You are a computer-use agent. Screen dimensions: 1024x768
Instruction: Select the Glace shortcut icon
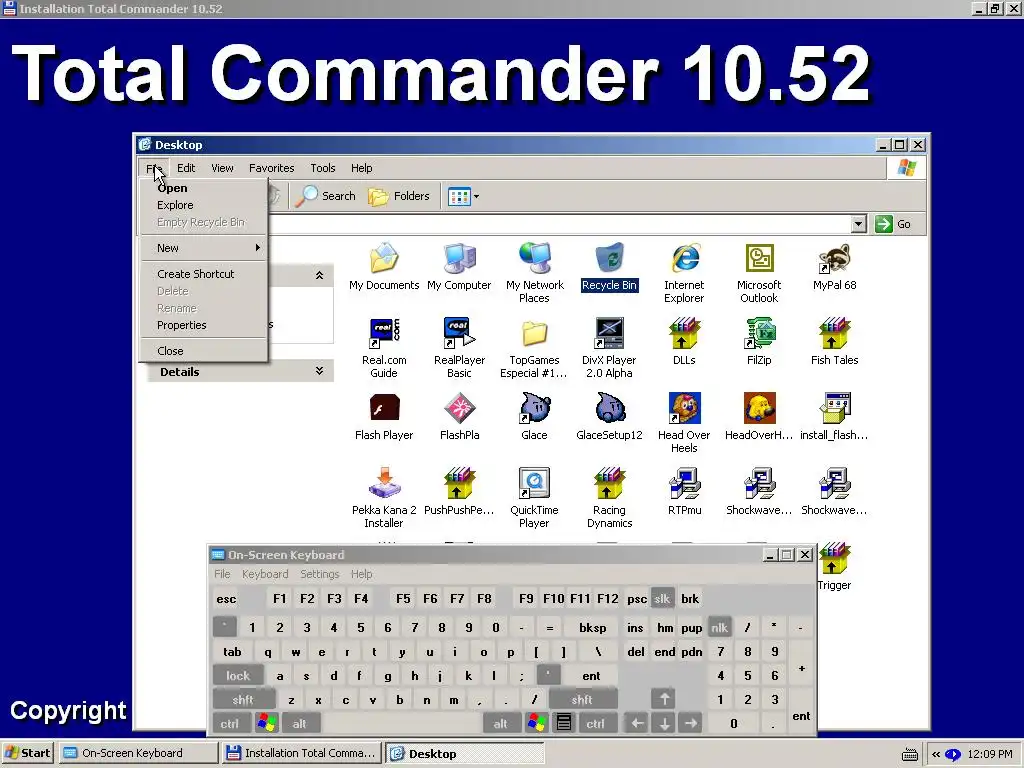(x=534, y=408)
